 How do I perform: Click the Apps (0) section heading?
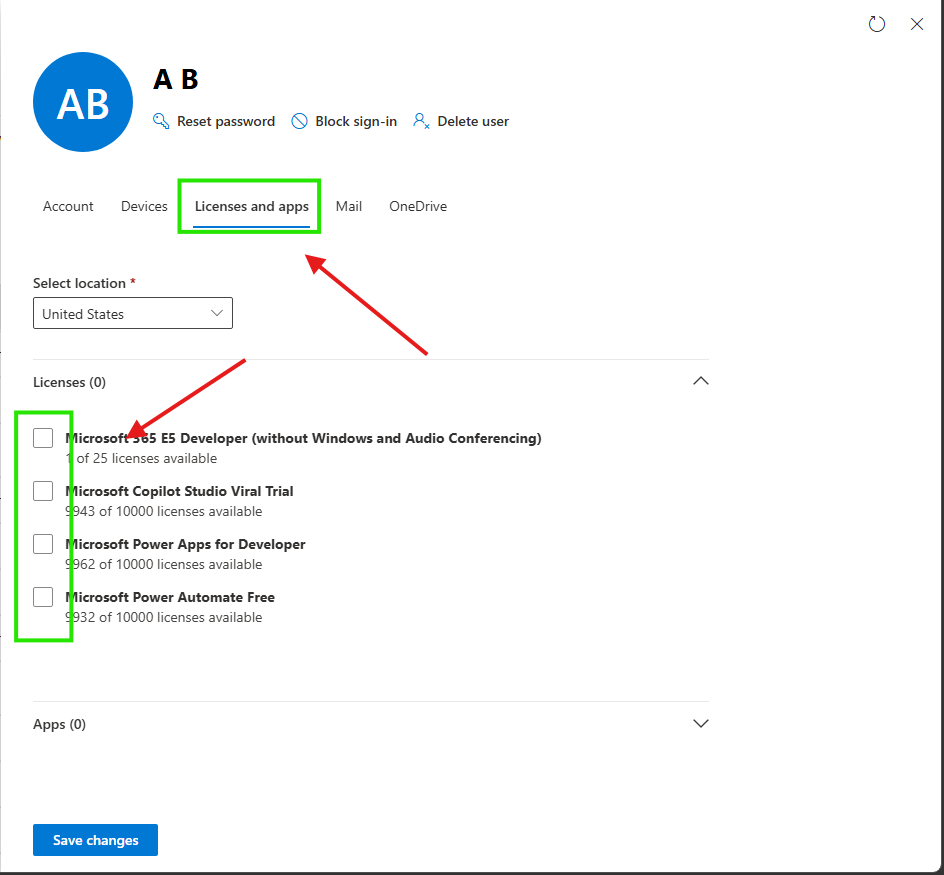click(60, 724)
